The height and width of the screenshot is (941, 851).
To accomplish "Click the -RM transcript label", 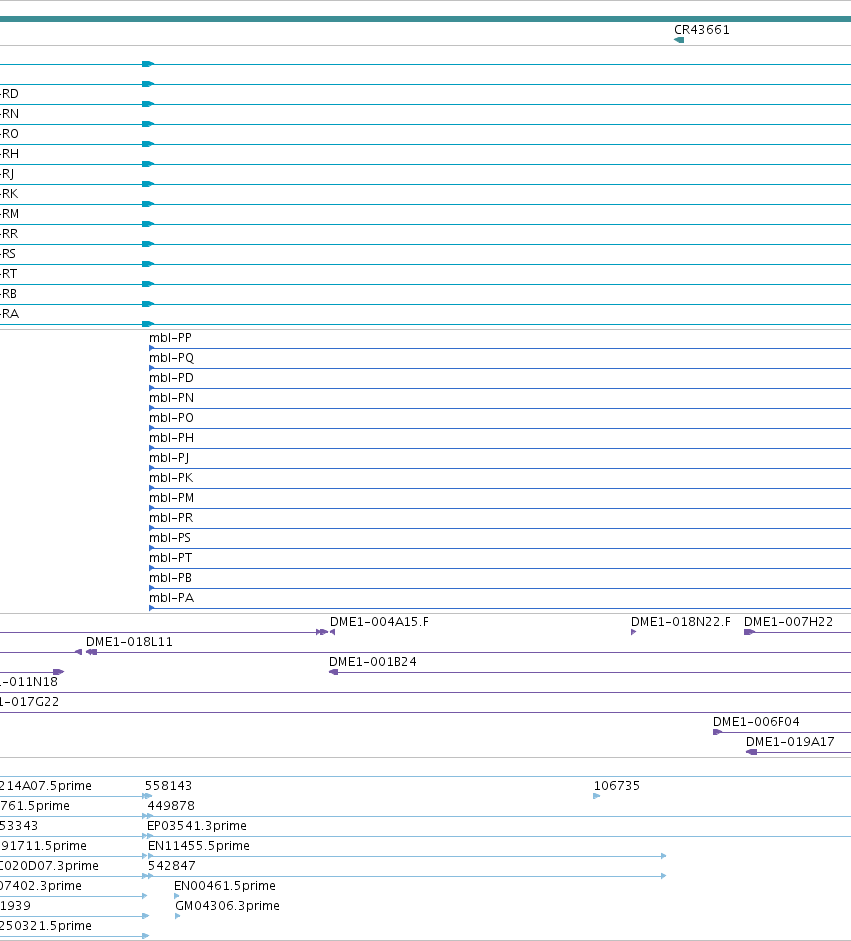I will coord(10,214).
